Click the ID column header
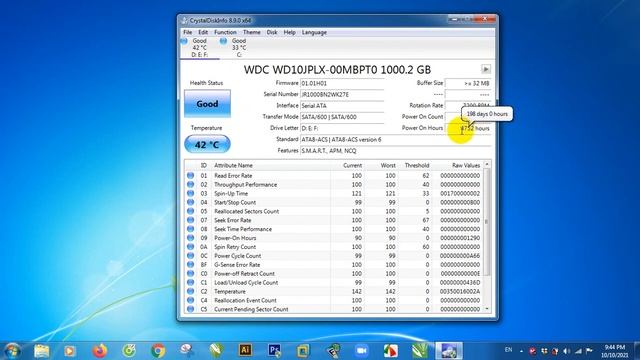The image size is (640, 360). pyautogui.click(x=204, y=165)
